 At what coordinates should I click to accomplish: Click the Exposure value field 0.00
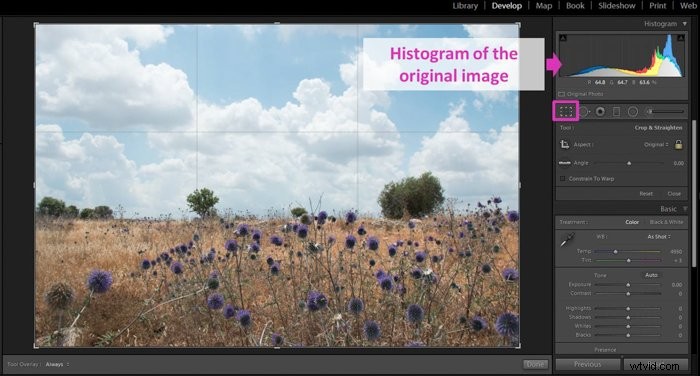[x=677, y=284]
